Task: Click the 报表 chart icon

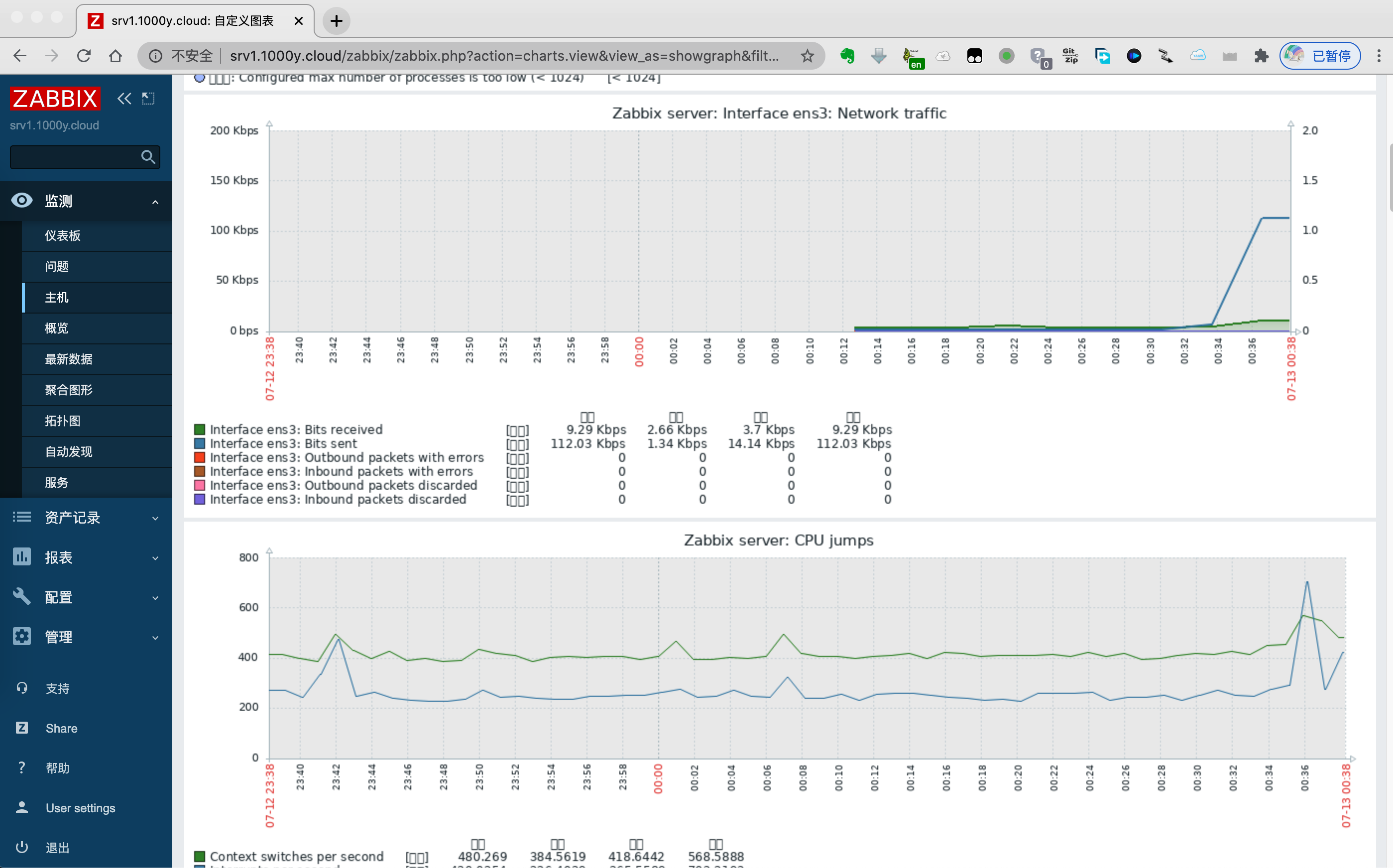Action: coord(22,556)
